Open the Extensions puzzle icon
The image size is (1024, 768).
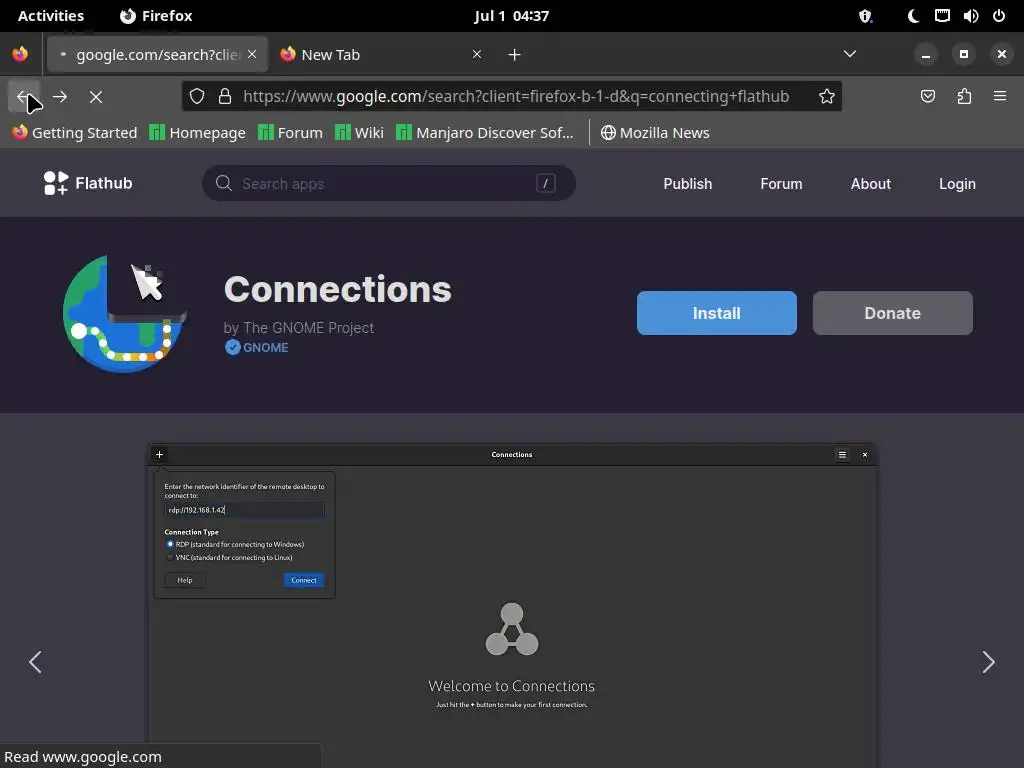point(964,97)
